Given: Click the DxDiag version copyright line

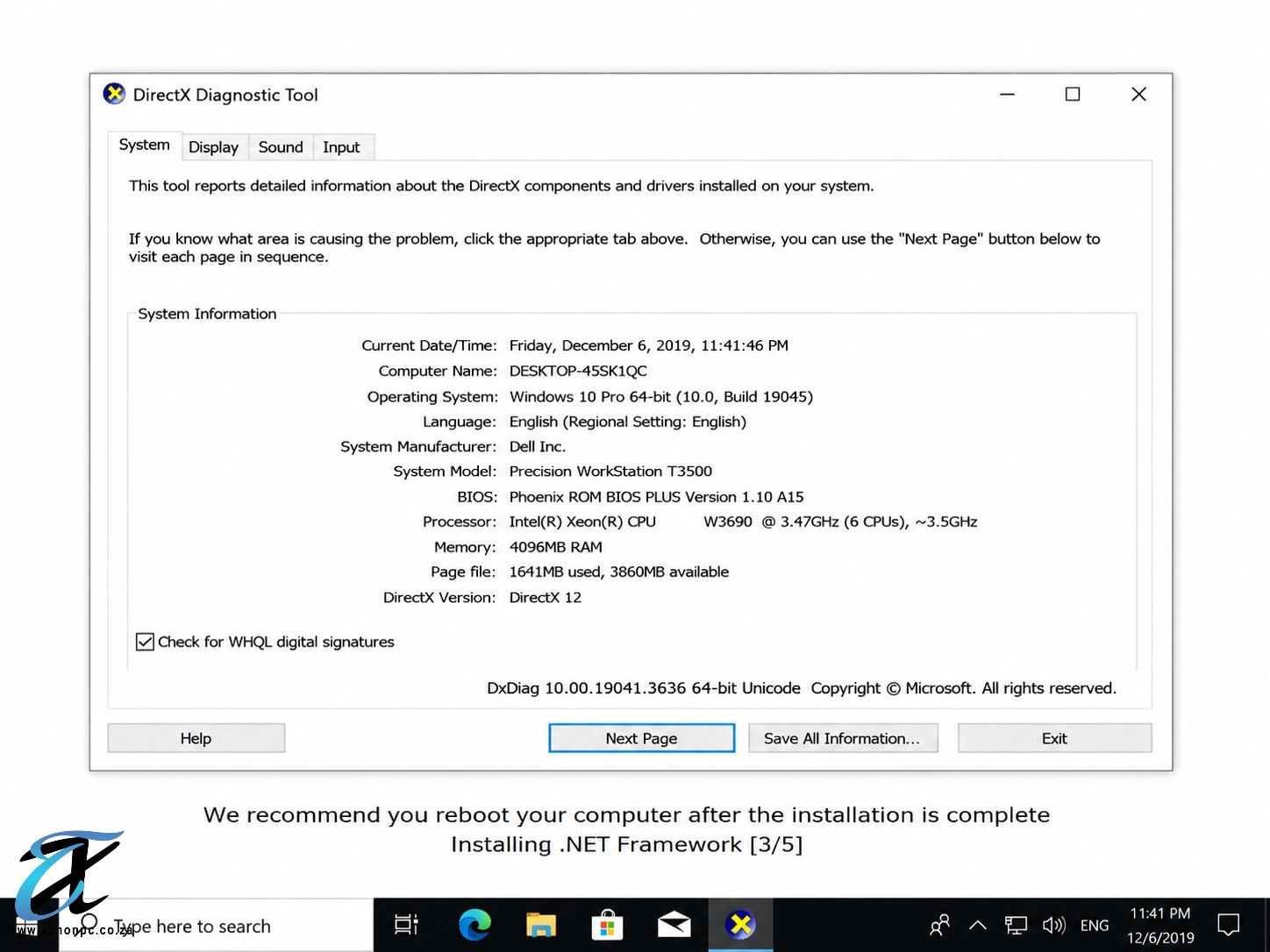Looking at the screenshot, I should (802, 688).
